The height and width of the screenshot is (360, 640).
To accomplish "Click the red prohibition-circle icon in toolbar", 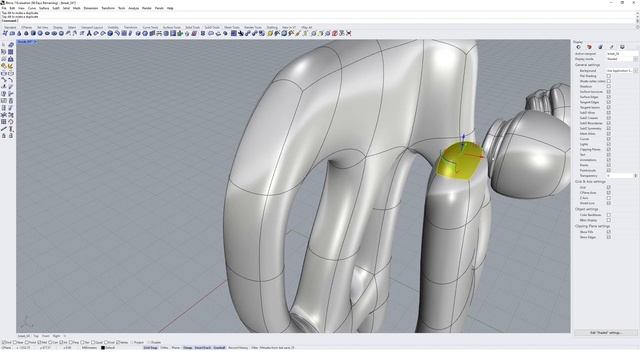I will tap(335, 33).
